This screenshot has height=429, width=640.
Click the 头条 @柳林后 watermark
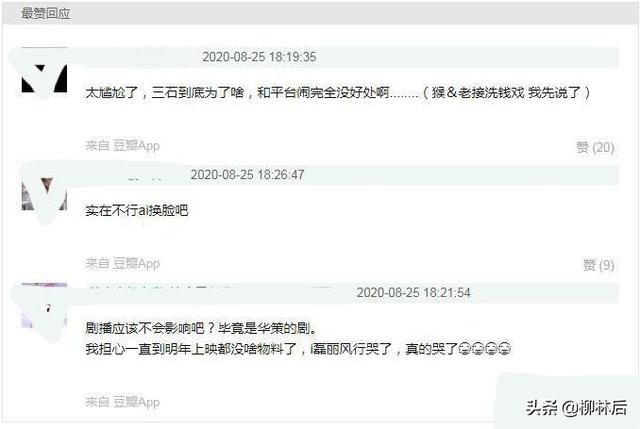(576, 407)
